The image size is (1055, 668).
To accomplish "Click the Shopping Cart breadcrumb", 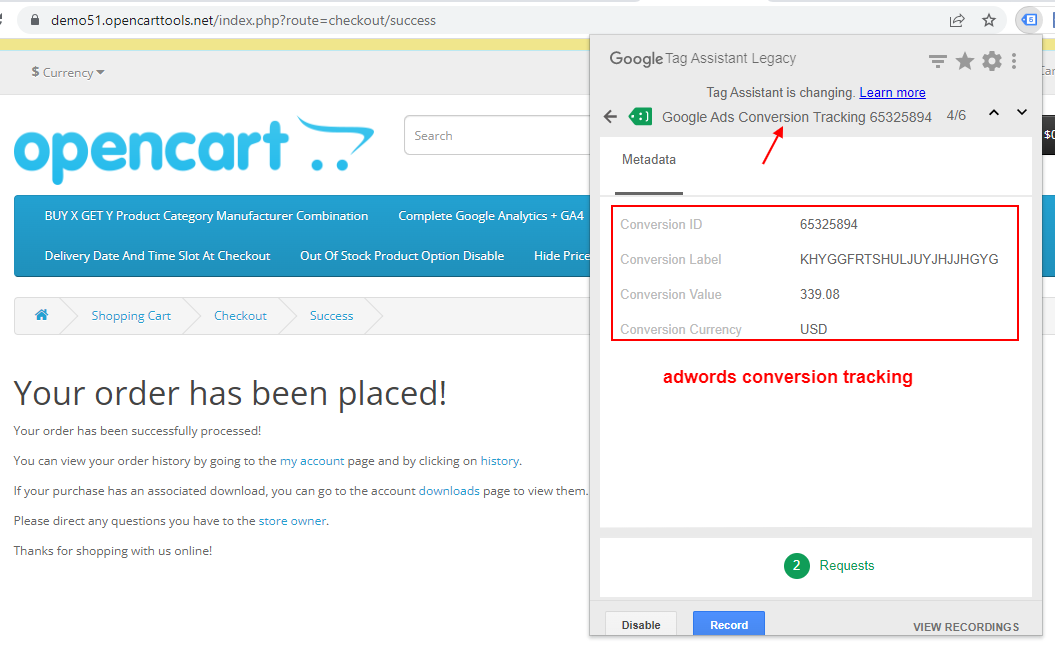I will tap(131, 316).
